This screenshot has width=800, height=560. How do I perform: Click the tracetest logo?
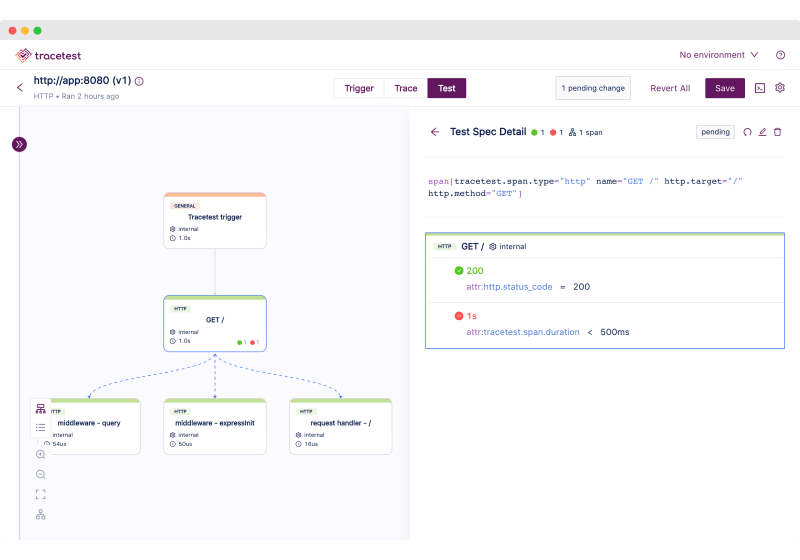(48, 55)
